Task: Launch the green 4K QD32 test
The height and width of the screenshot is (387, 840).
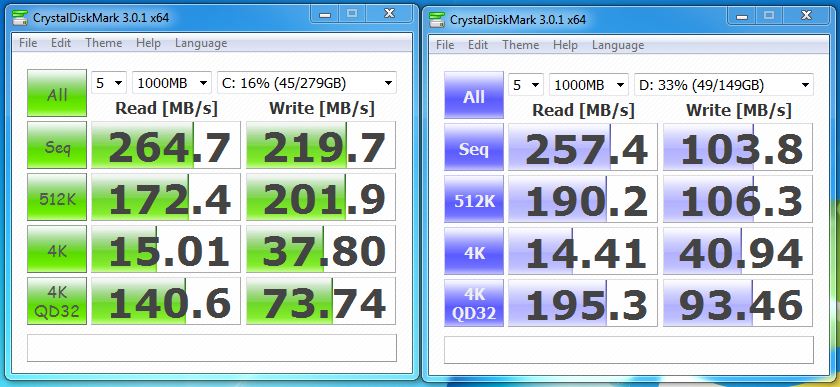Action: pos(57,301)
